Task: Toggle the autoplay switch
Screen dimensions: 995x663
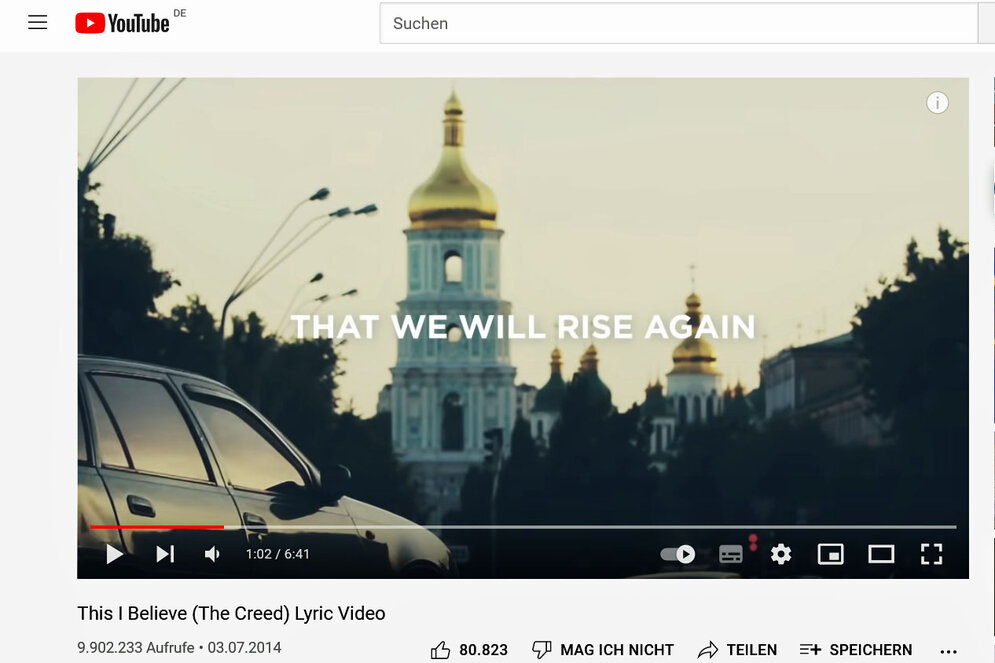Action: [678, 554]
